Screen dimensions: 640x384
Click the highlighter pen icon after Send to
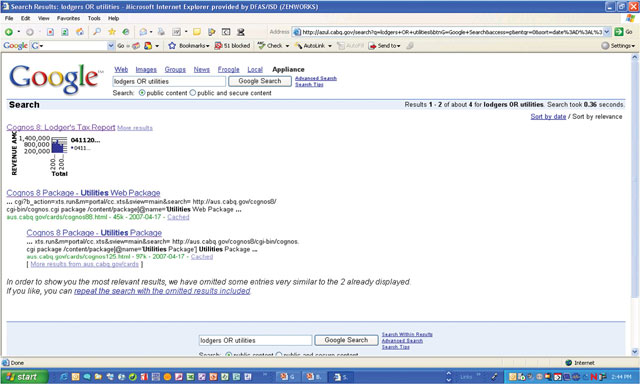(410, 46)
